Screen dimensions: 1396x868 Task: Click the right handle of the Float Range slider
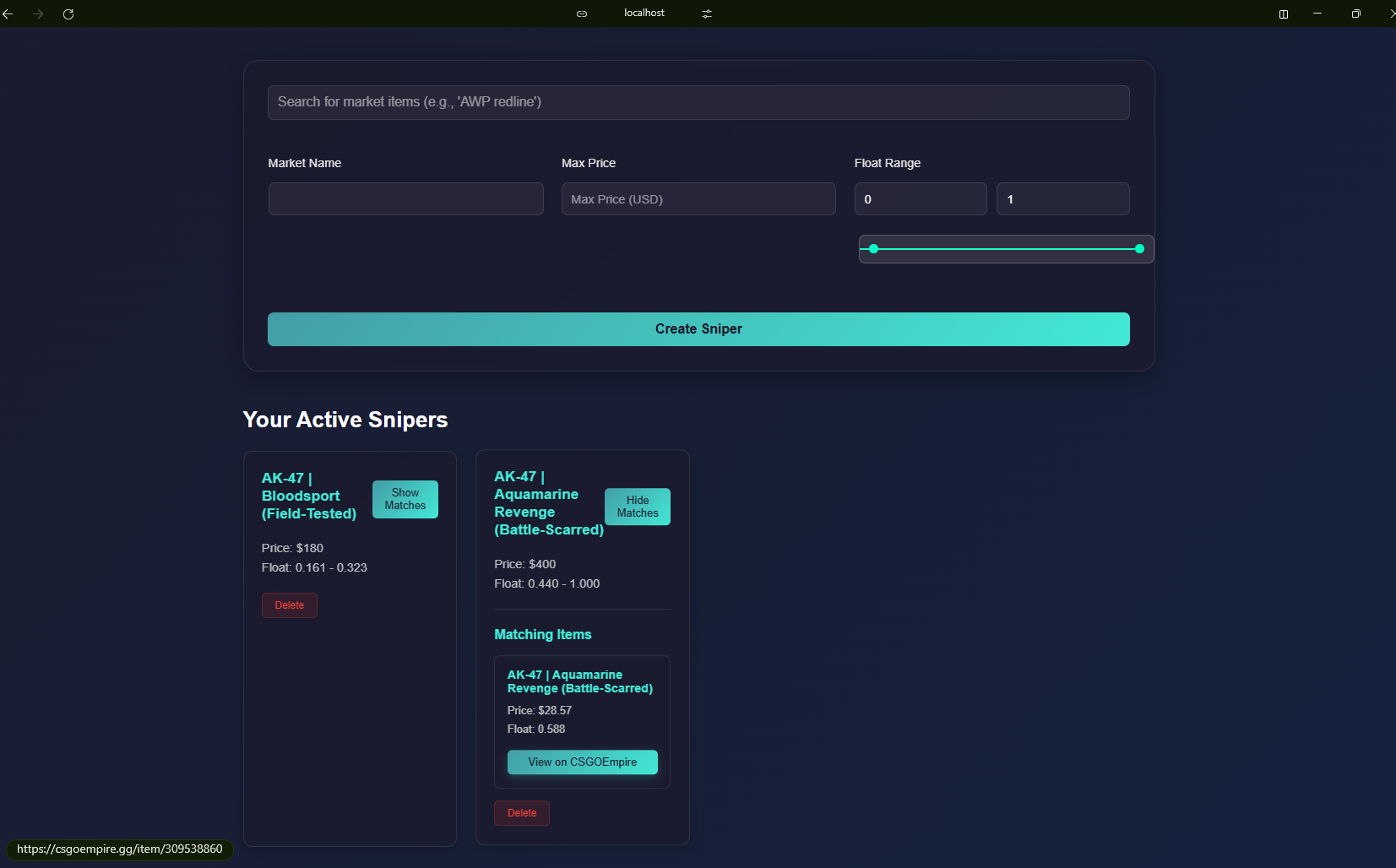coord(1138,248)
